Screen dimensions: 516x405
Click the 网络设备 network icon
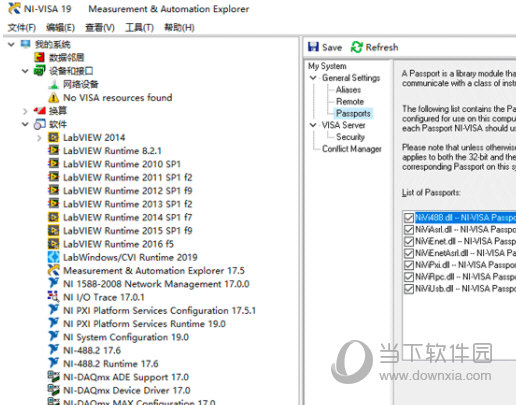[53, 84]
